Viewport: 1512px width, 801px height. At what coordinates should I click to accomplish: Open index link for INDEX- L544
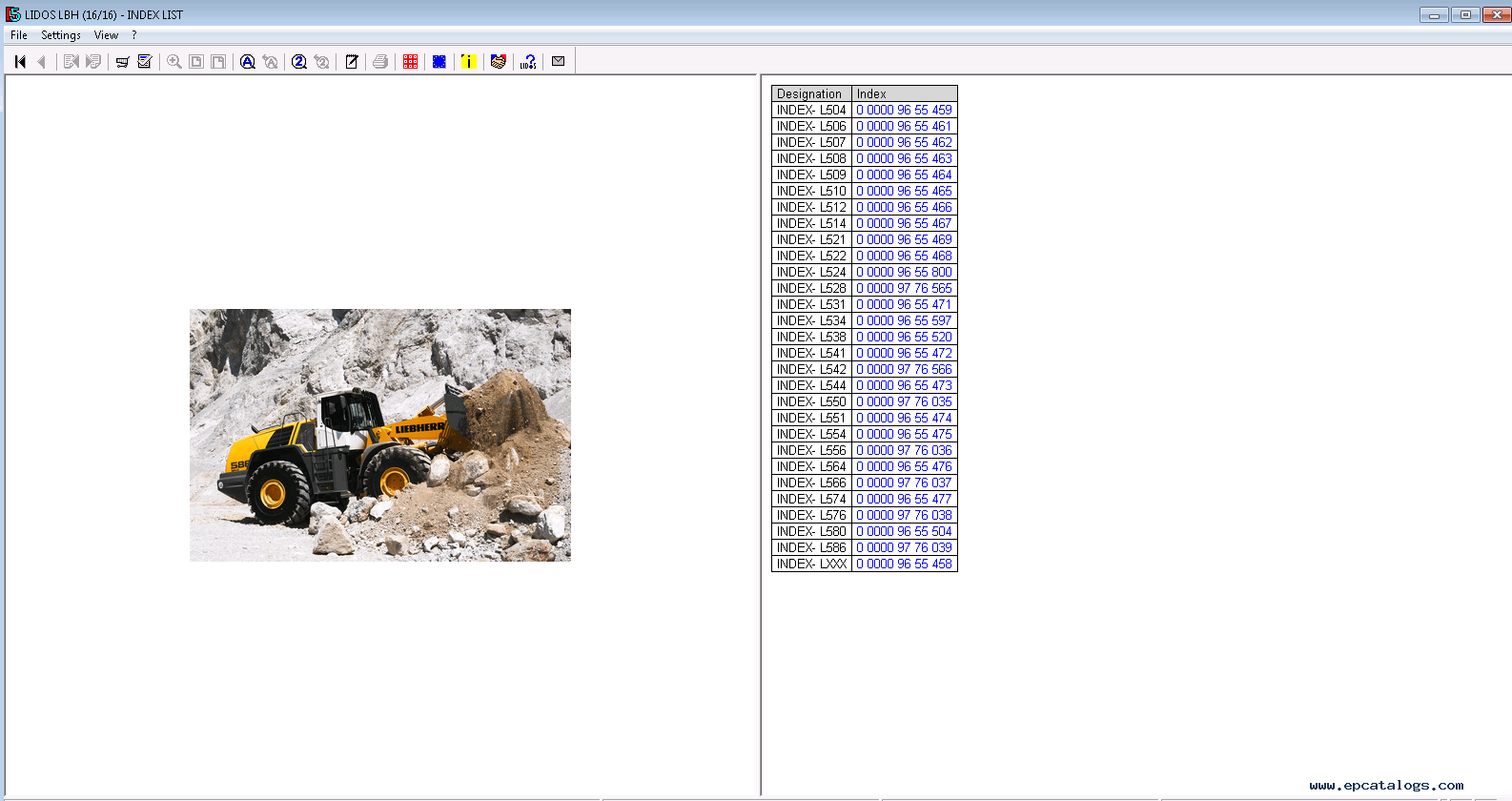[x=904, y=385]
